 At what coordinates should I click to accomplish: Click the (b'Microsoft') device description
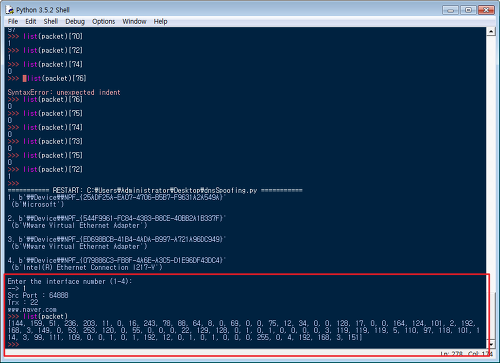(x=37, y=204)
